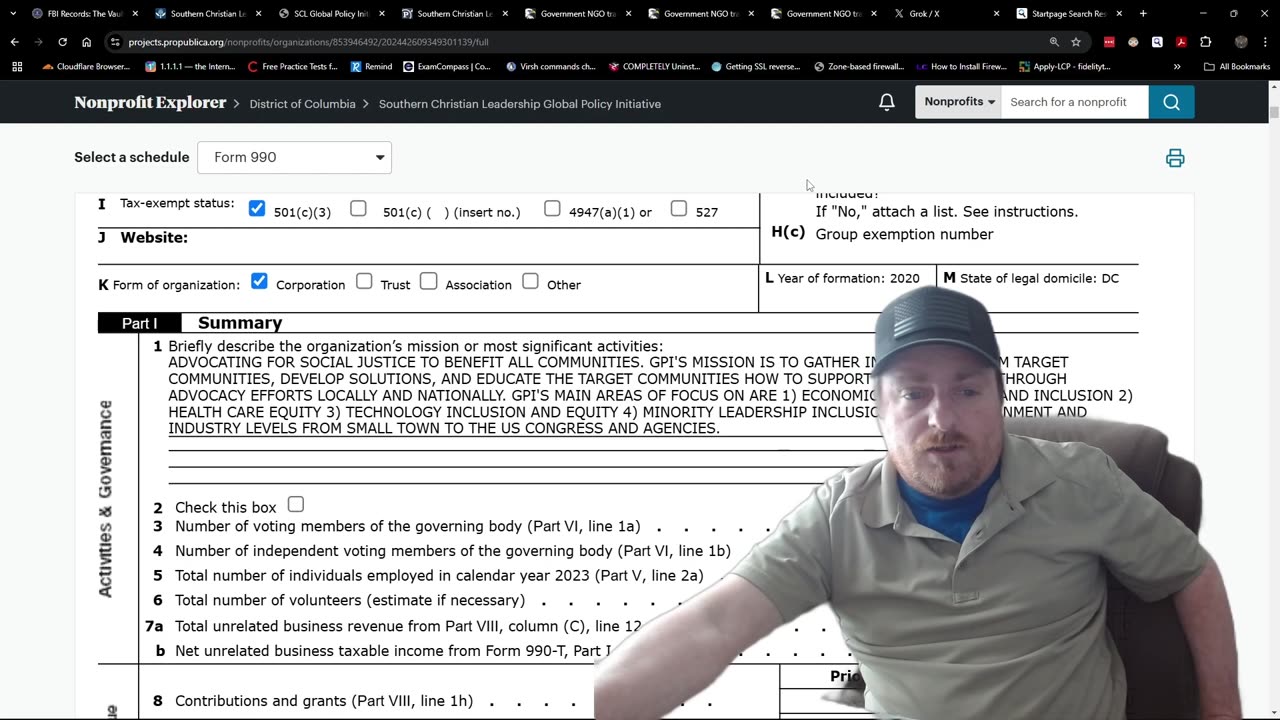Switch to Grok / X tab
The width and height of the screenshot is (1280, 720).
[x=948, y=14]
